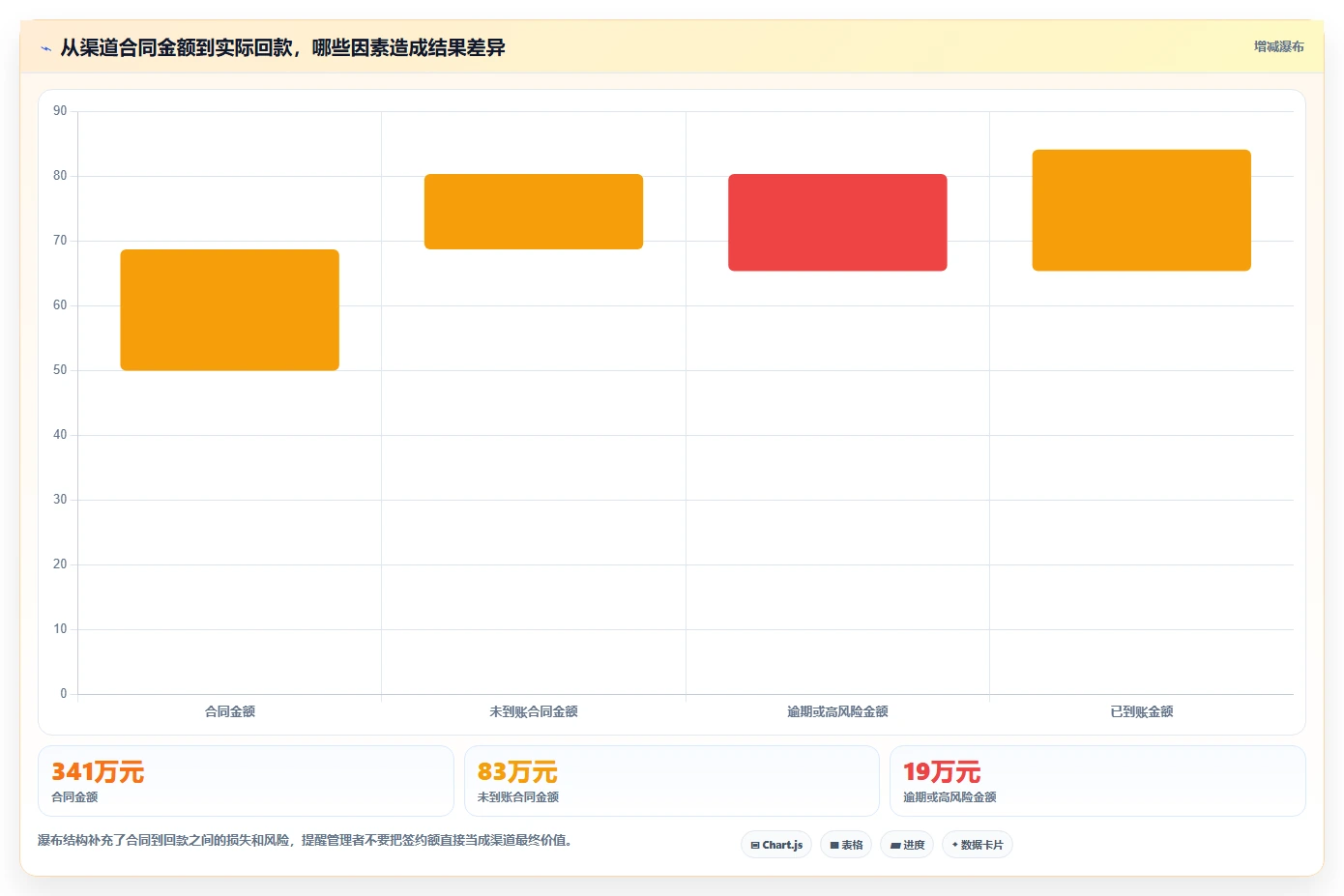
Task: Click the y-axis value 0
Action: (64, 693)
